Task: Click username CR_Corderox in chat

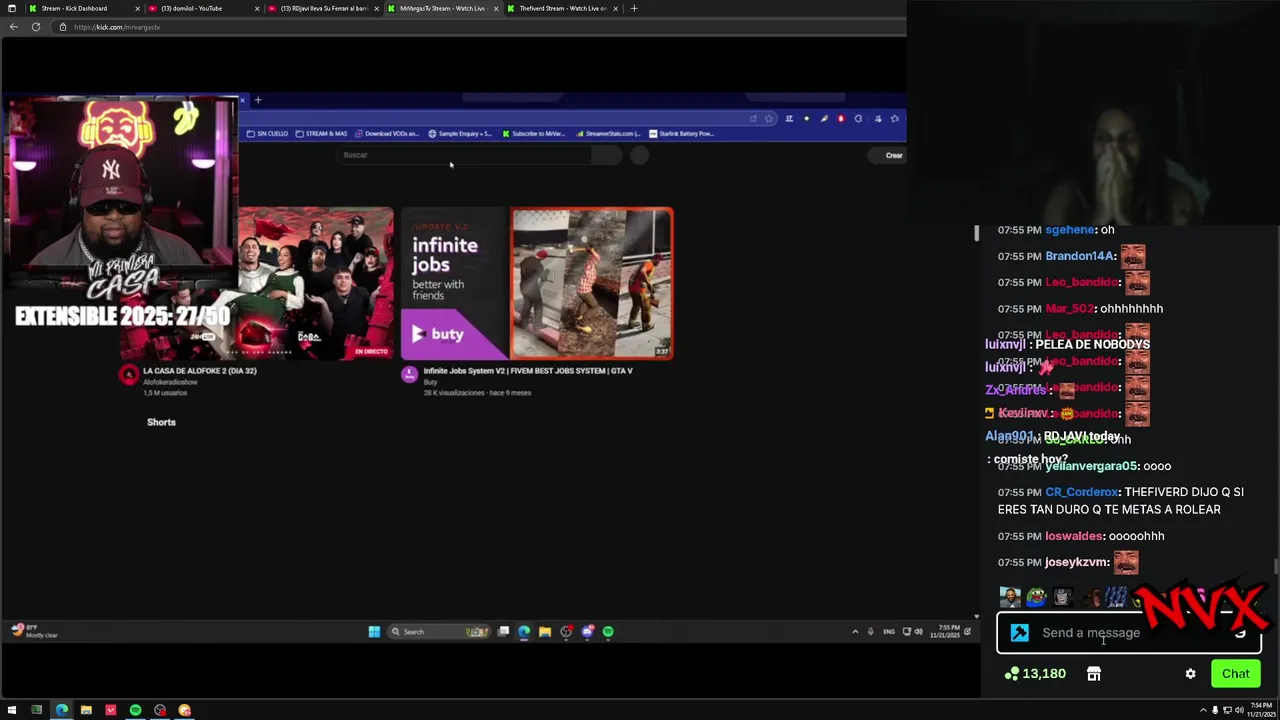Action: coord(1081,492)
